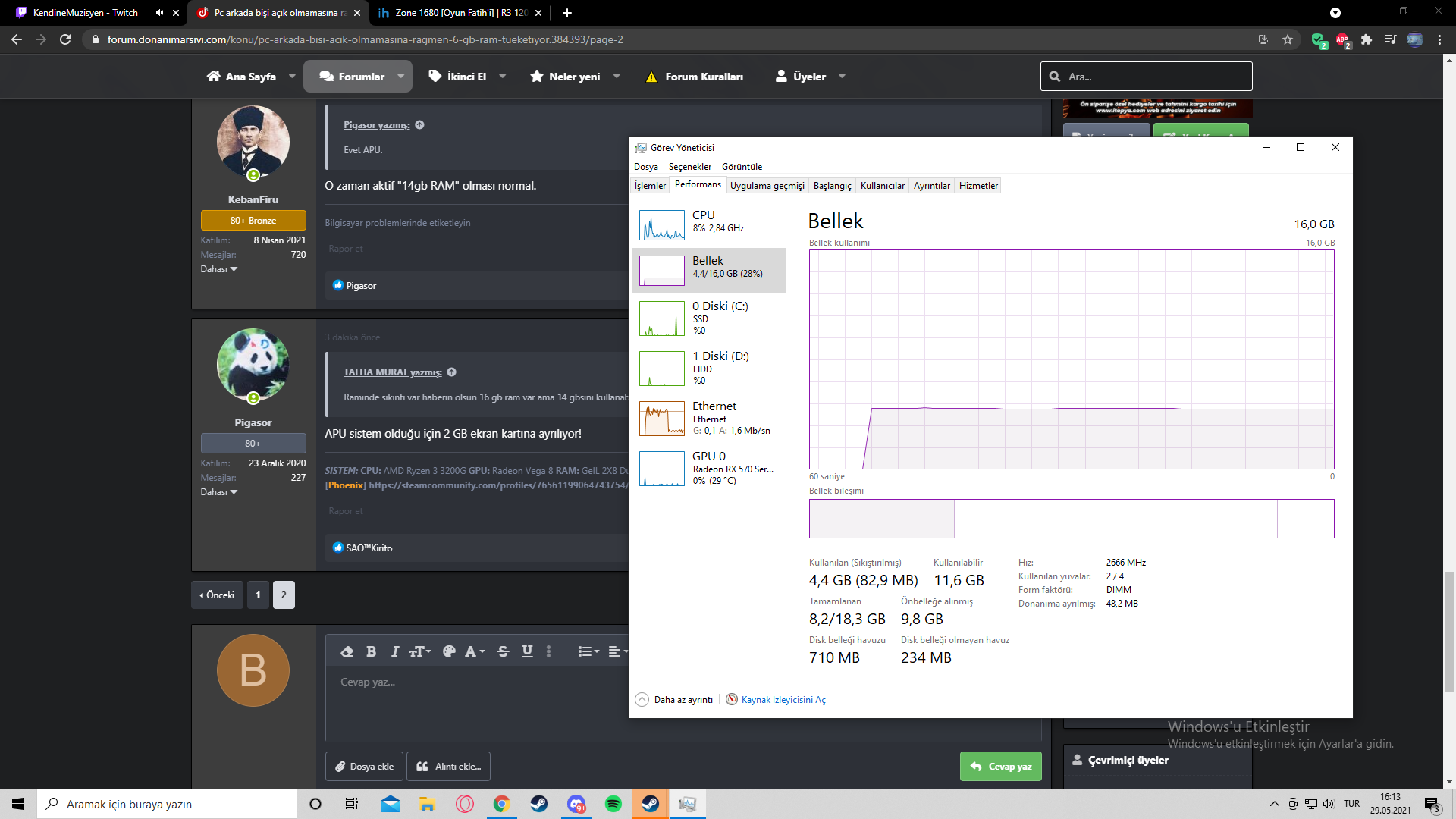
Task: Expand Dahası details under Pigasor's profile
Action: 219,492
